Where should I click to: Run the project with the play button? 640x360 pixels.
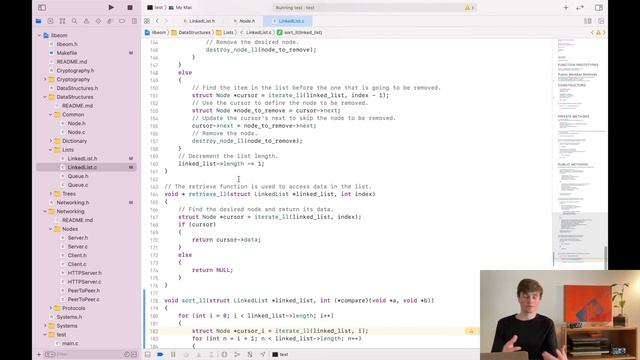[111, 7]
